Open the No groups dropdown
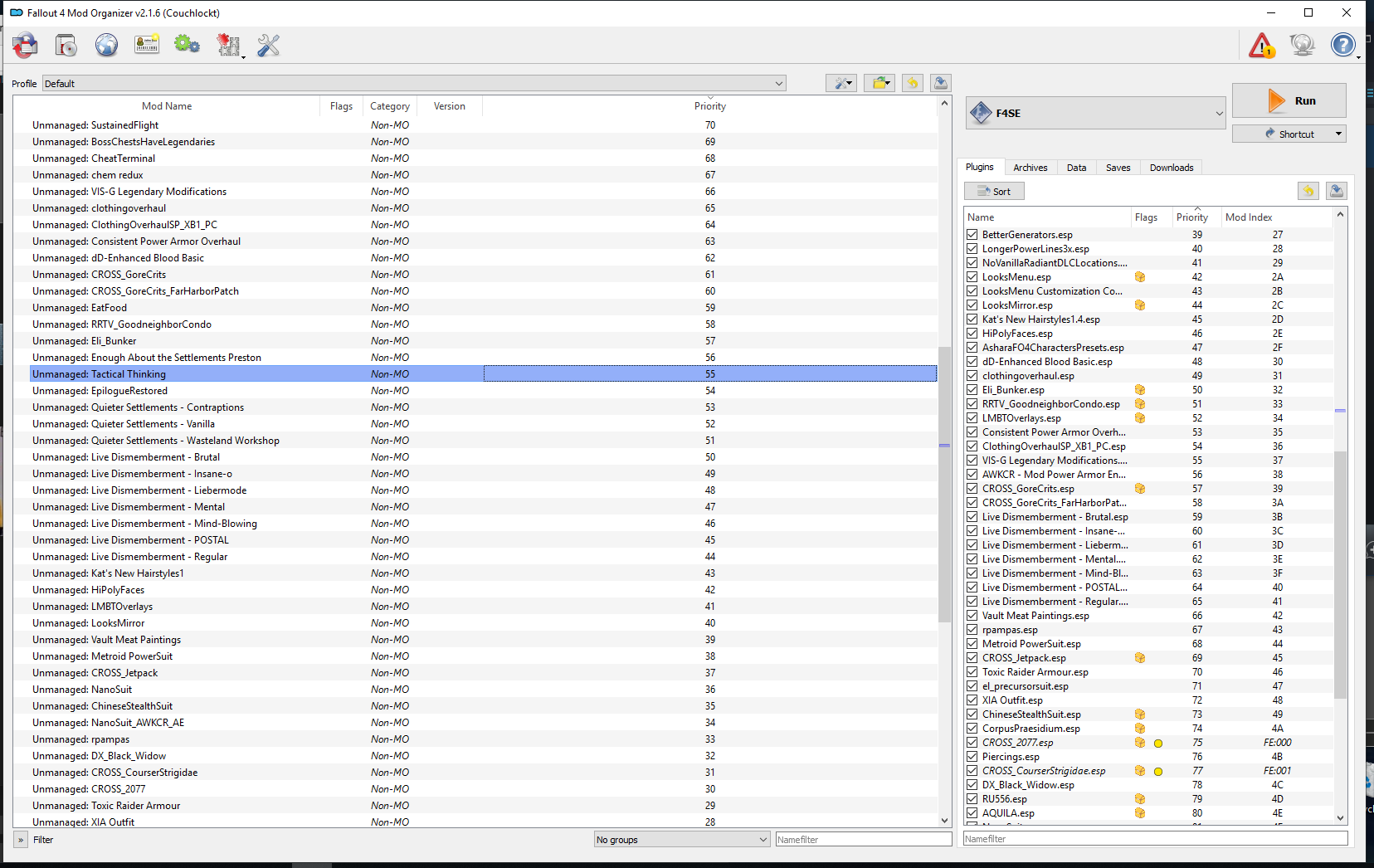This screenshot has height=868, width=1374. pyautogui.click(x=682, y=840)
